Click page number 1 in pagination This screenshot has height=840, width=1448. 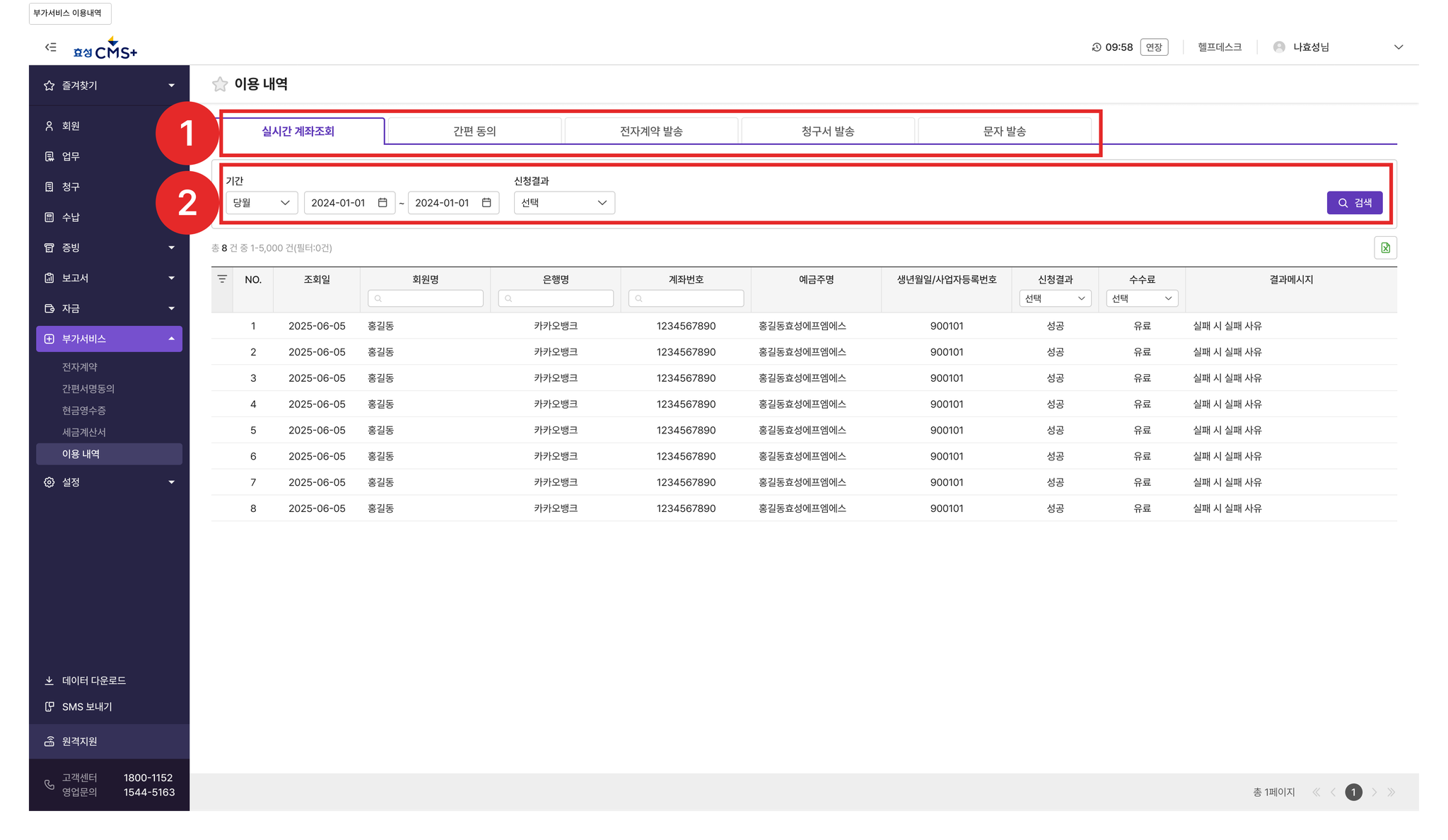coord(1353,793)
